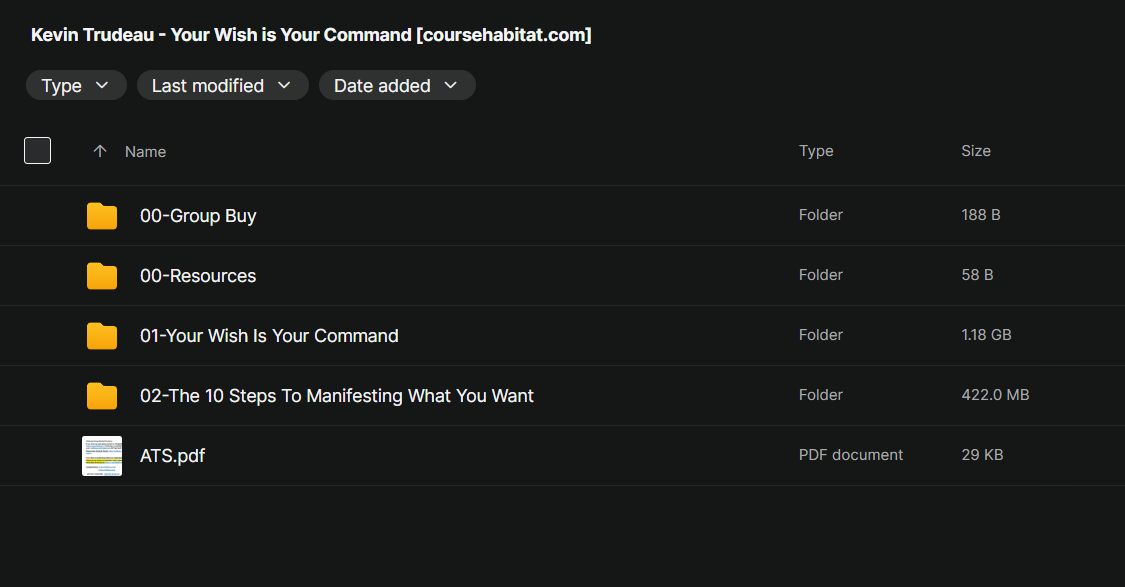Screen dimensions: 1125x587
Task: Click the 00-Resources folder icon
Action: pyautogui.click(x=102, y=276)
